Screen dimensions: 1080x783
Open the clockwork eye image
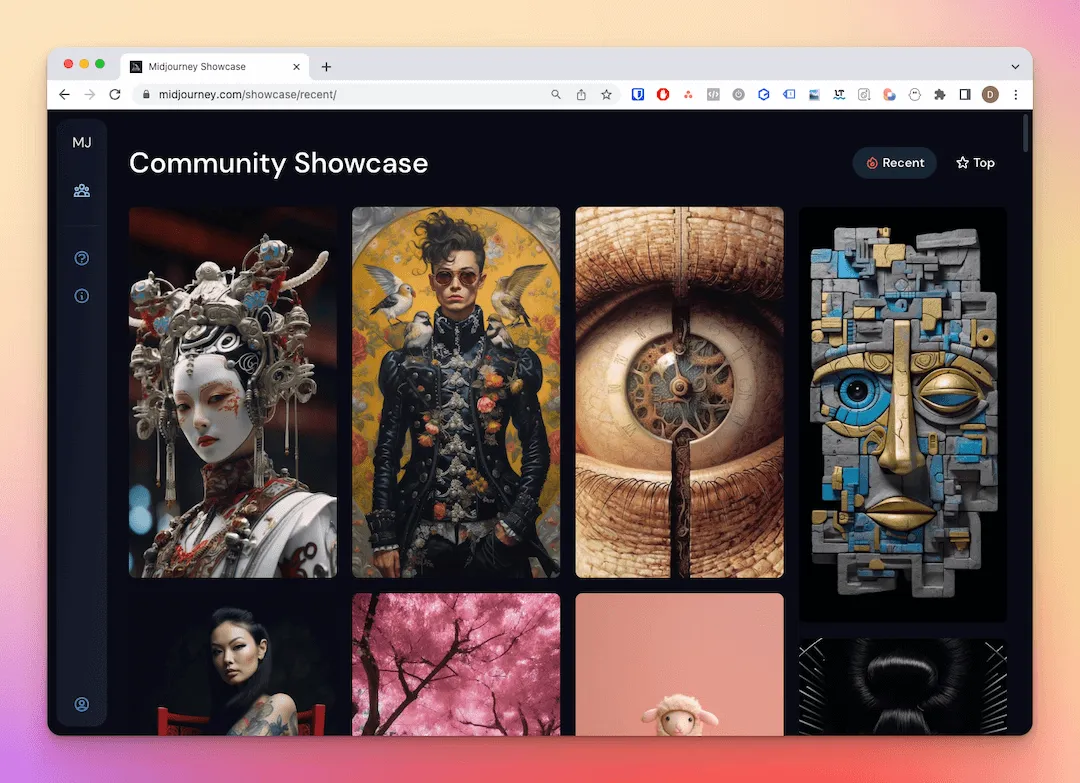(x=679, y=393)
